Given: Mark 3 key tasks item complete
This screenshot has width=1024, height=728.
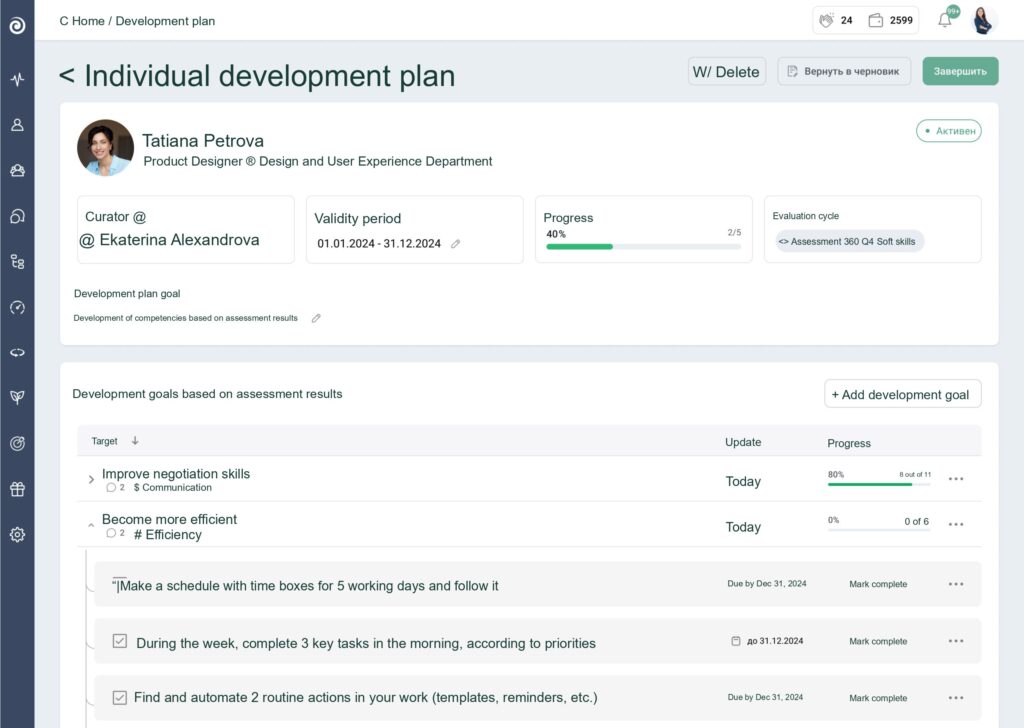Looking at the screenshot, I should click(x=878, y=641).
